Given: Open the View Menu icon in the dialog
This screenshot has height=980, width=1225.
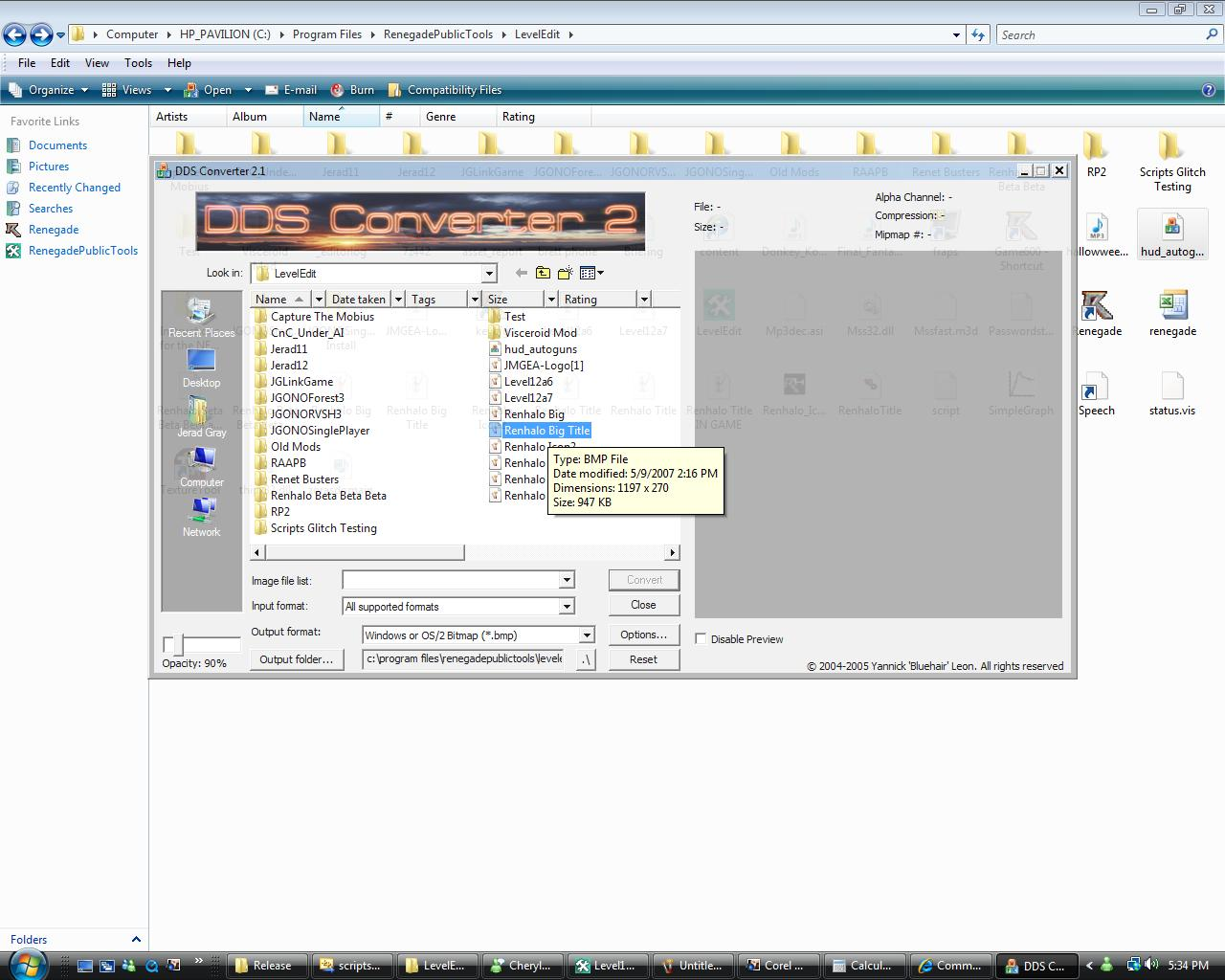Looking at the screenshot, I should pyautogui.click(x=591, y=273).
